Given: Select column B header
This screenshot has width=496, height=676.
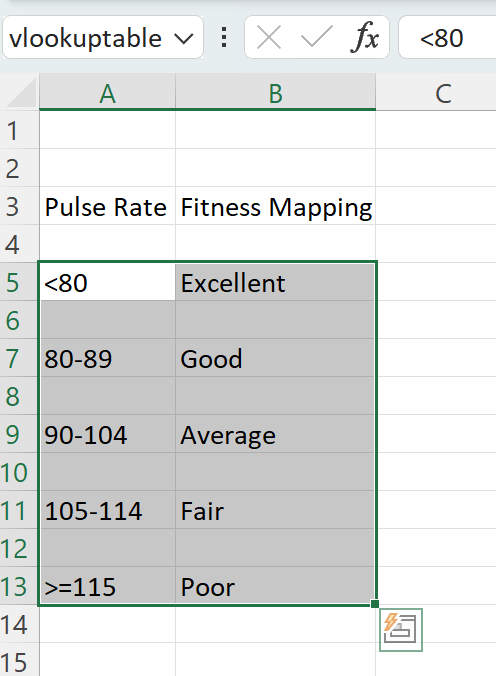Looking at the screenshot, I should (276, 92).
